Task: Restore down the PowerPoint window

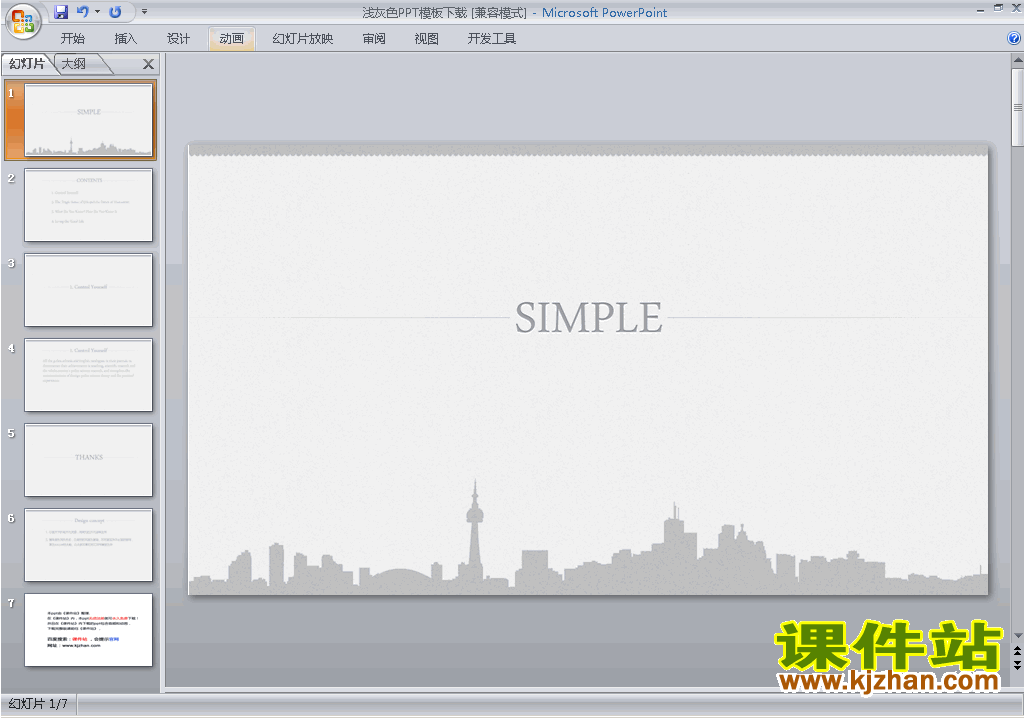Action: tap(998, 8)
